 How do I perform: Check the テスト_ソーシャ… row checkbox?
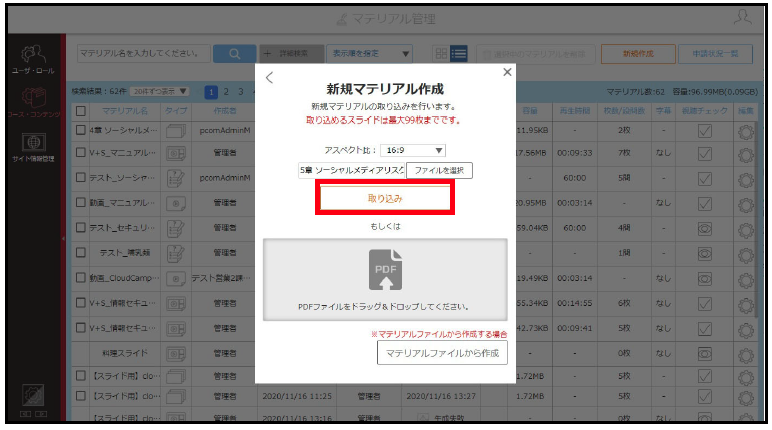click(x=81, y=177)
